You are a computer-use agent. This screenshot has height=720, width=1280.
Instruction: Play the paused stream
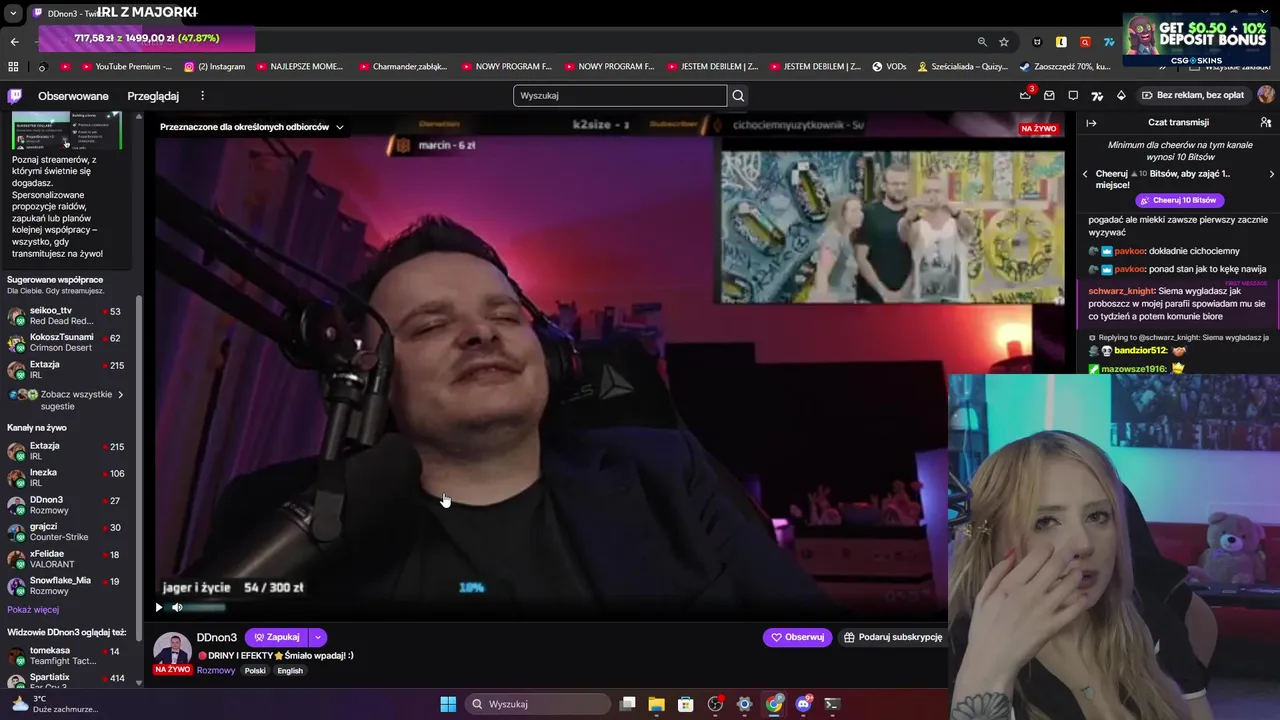(158, 607)
